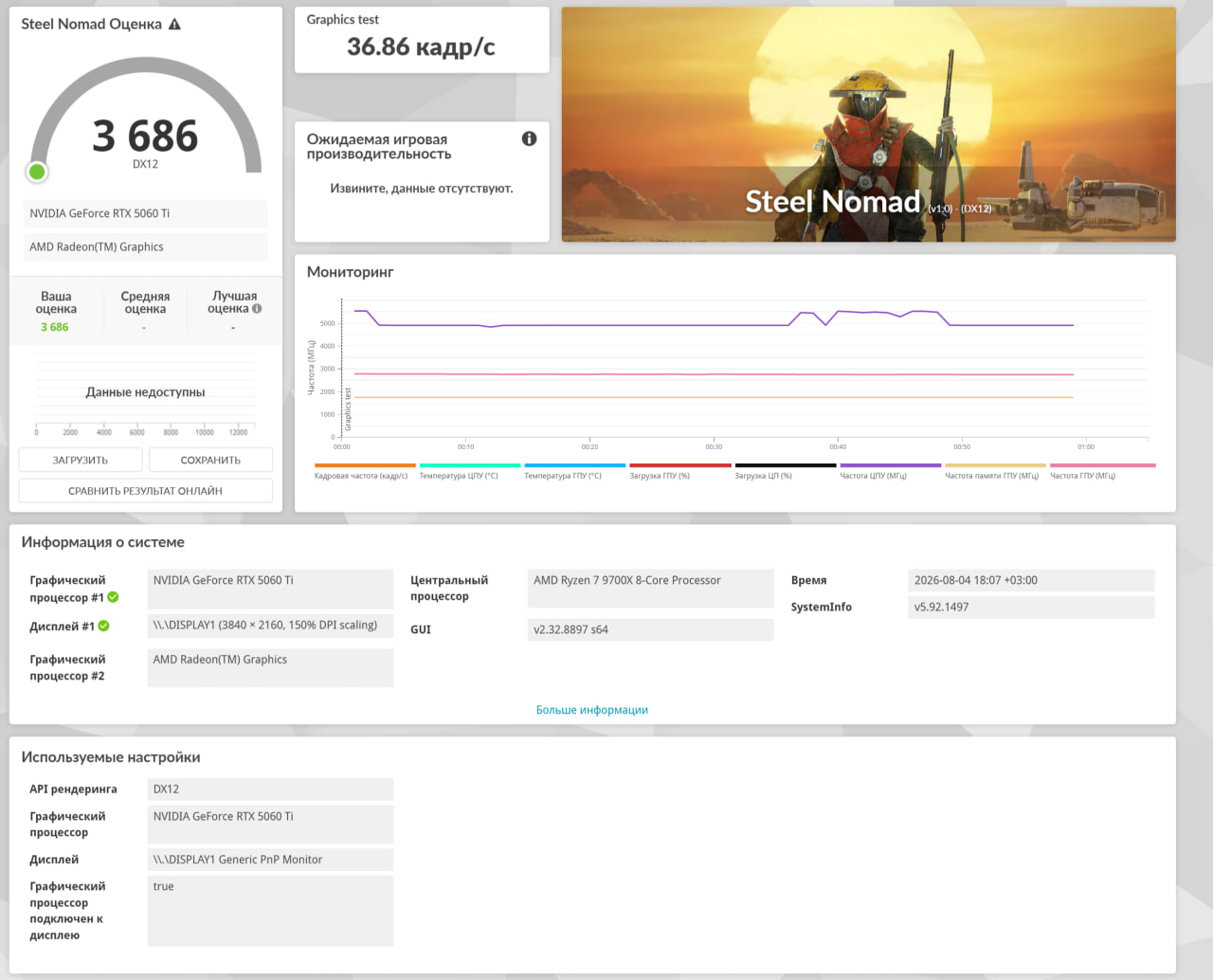The image size is (1213, 980).
Task: Click the Используемые настройки heading
Action: [111, 757]
